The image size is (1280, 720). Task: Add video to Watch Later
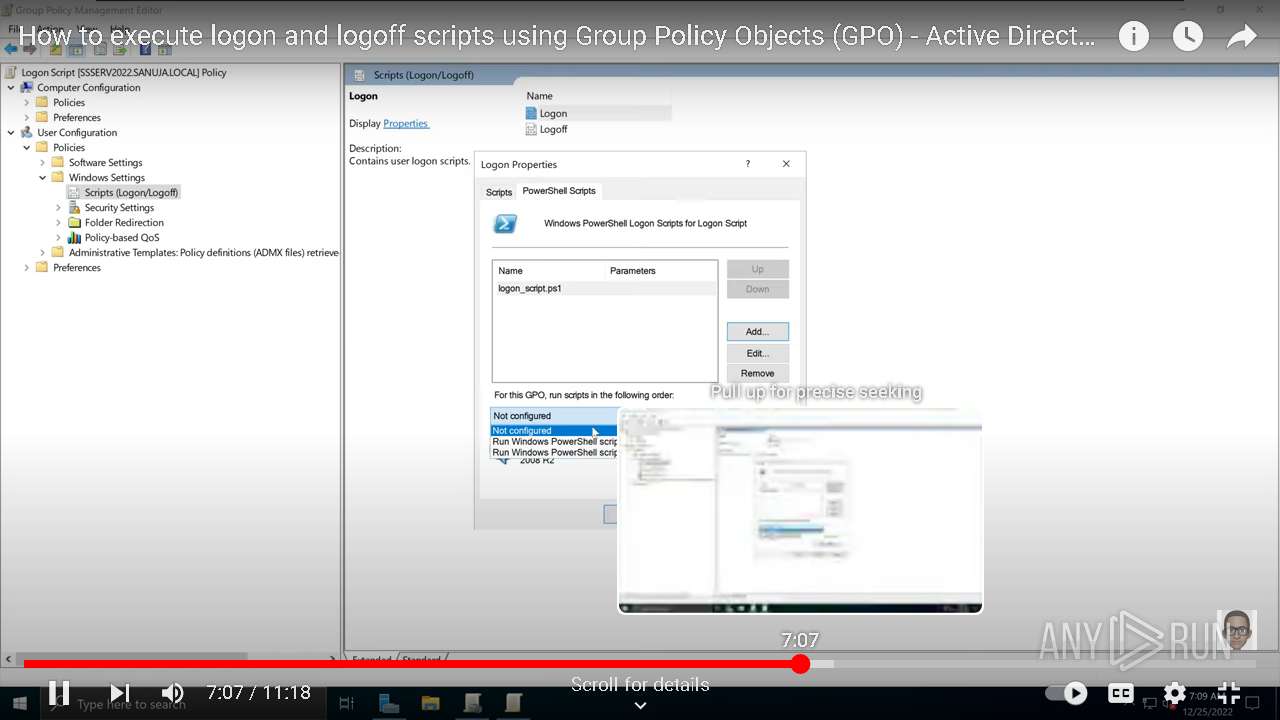(1187, 37)
